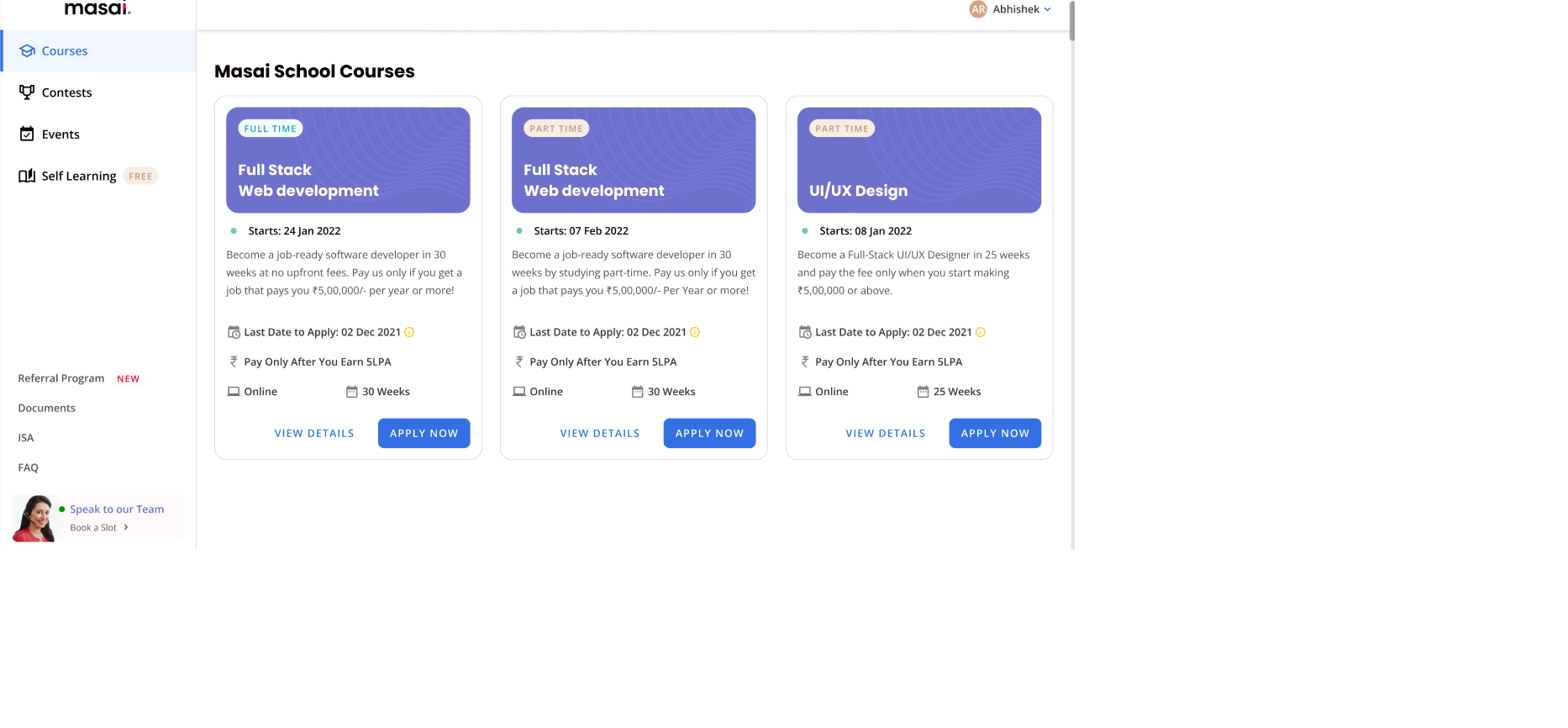Click info icon on part-time Full Stack card
This screenshot has width=1568, height=728.
[x=695, y=332]
